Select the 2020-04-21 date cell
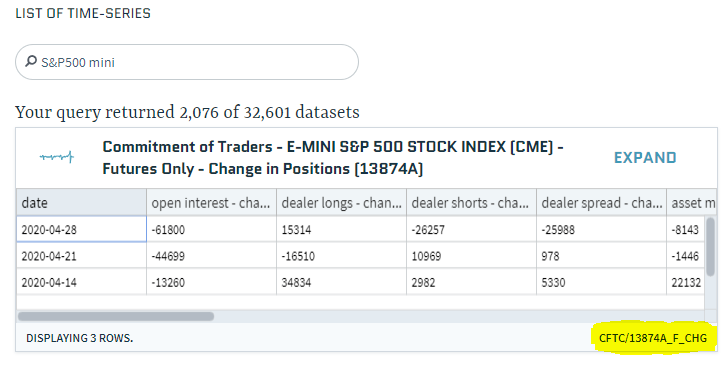The width and height of the screenshot is (727, 366). pos(82,256)
